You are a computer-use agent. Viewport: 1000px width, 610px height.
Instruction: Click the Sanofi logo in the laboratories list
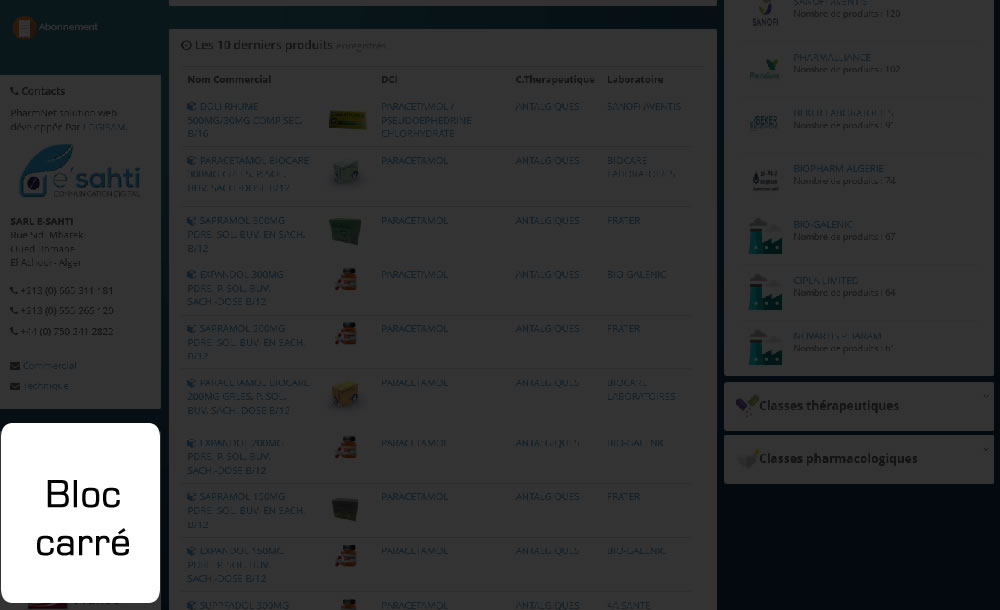coord(765,13)
